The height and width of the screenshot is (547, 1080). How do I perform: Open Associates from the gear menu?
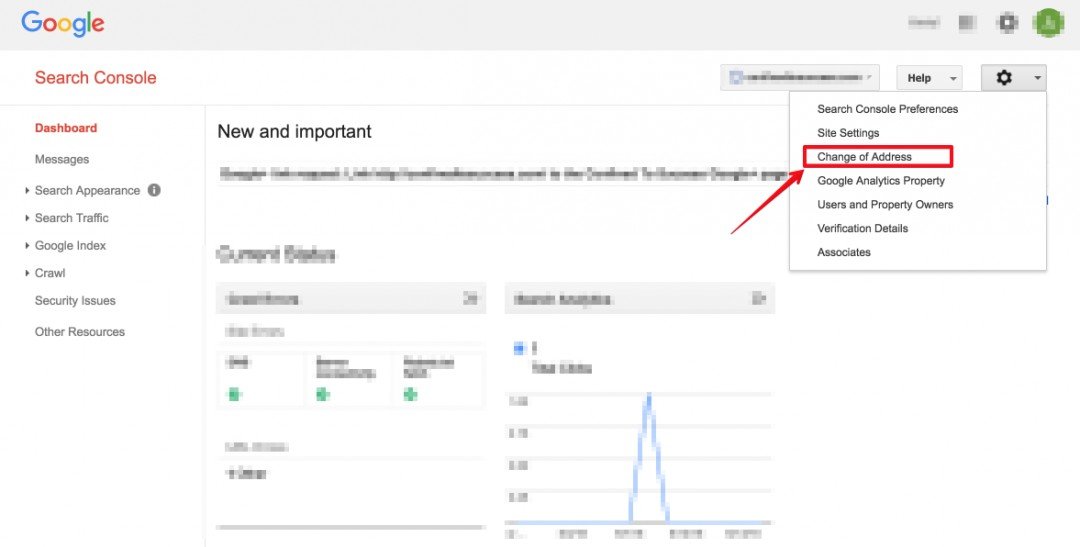click(x=844, y=252)
